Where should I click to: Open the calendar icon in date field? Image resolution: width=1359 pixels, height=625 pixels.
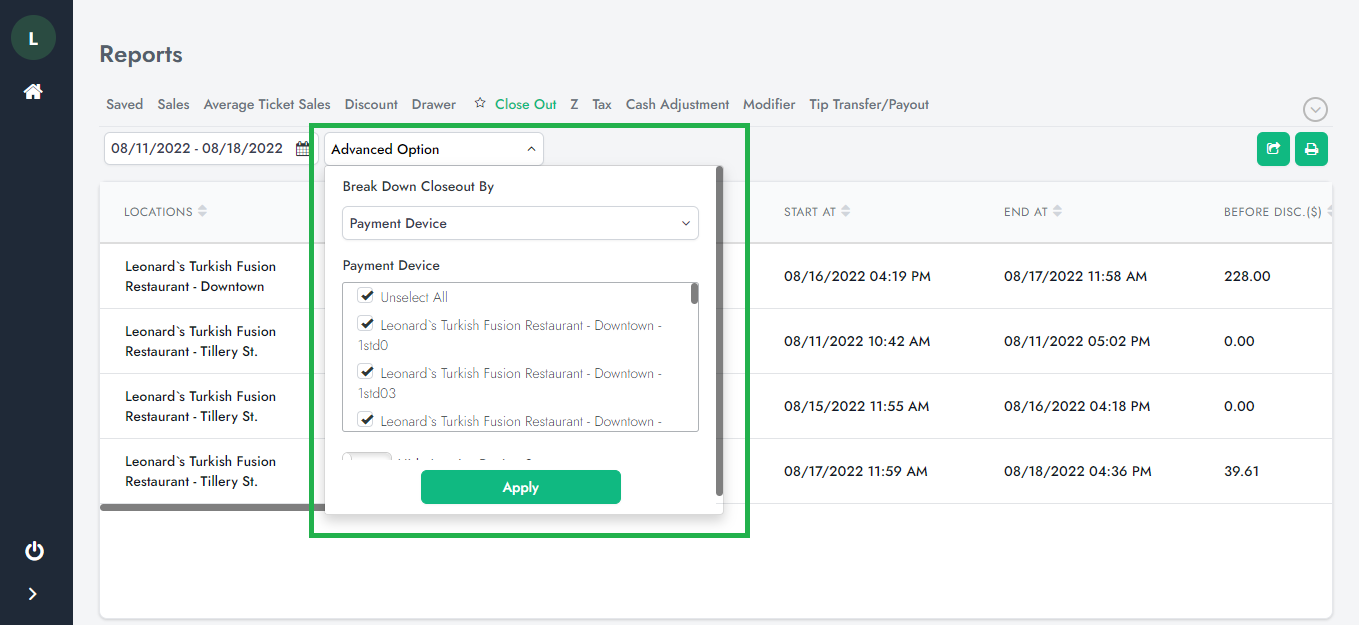pyautogui.click(x=302, y=149)
